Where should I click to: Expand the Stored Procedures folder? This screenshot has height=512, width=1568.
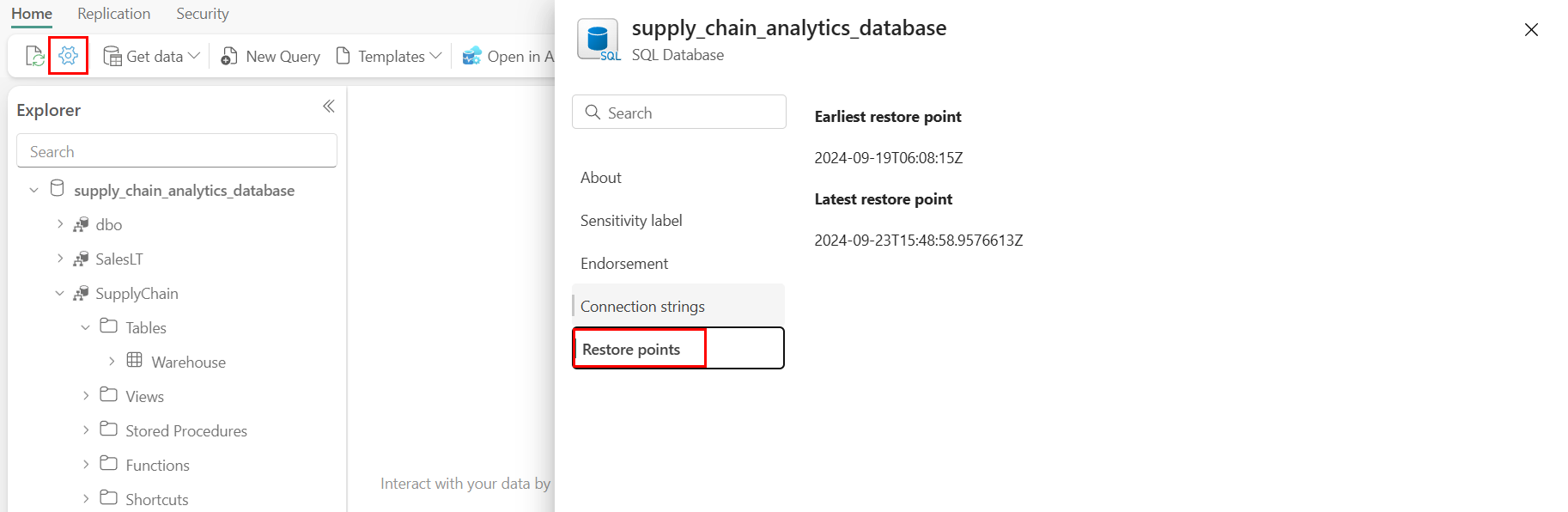click(86, 430)
